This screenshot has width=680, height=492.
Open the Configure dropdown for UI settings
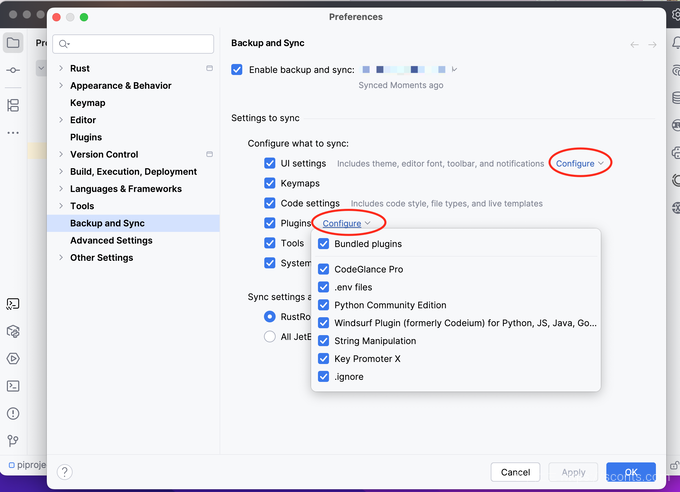point(579,164)
